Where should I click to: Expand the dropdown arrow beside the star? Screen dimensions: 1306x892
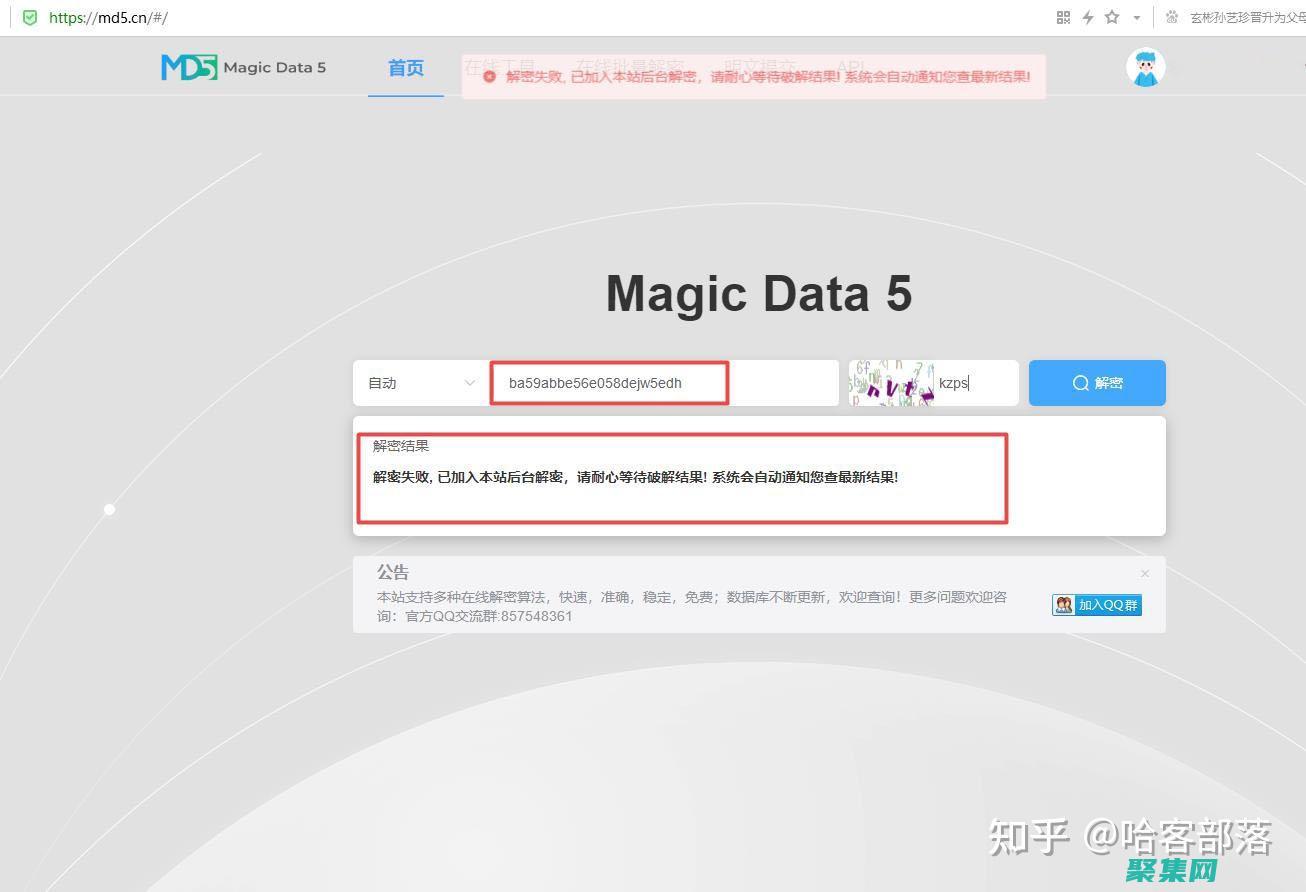coord(1136,18)
